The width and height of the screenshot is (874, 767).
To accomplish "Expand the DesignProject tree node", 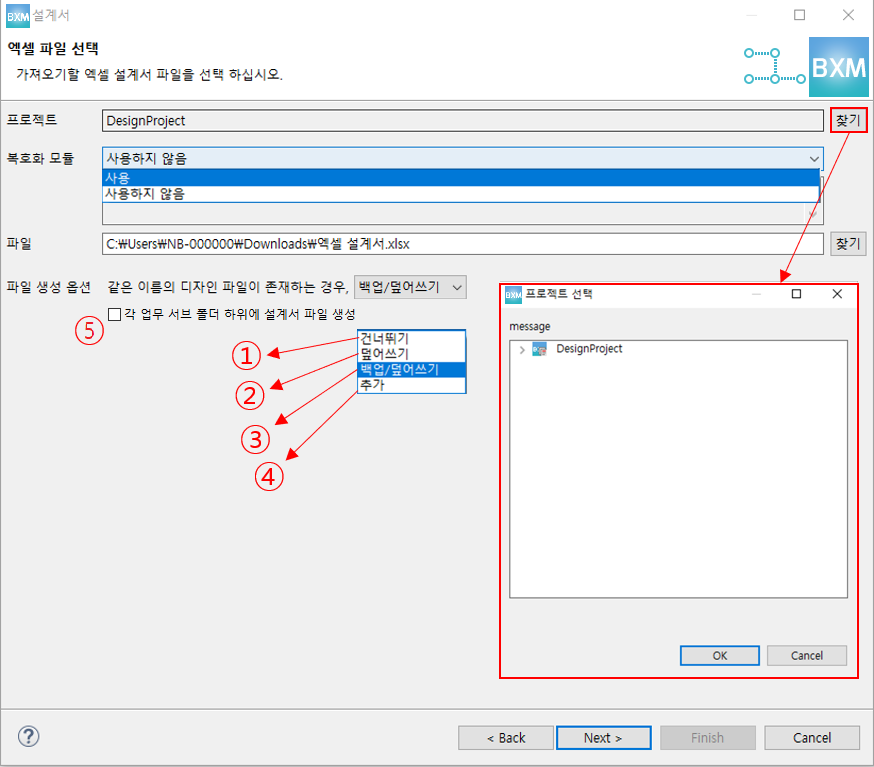I will 522,350.
